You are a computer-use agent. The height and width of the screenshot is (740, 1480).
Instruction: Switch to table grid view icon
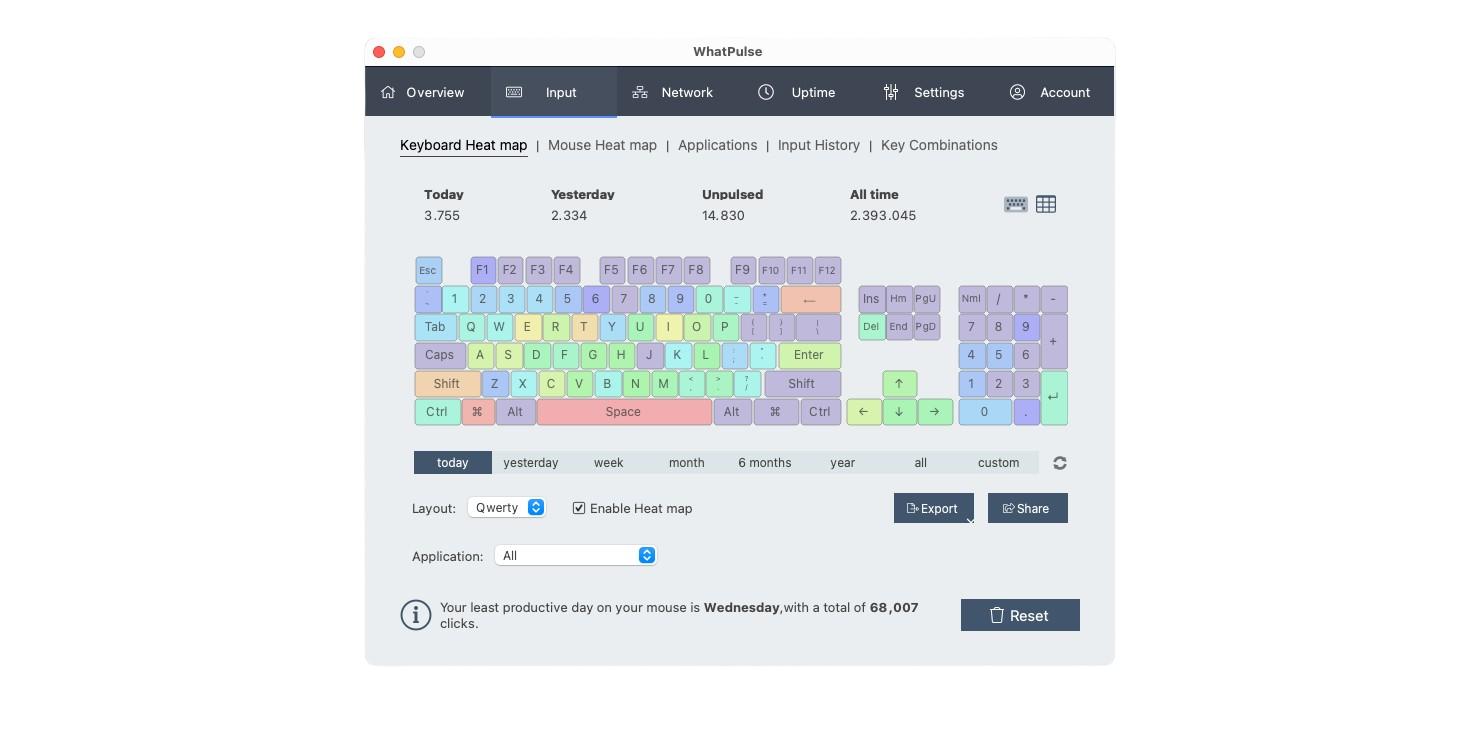[x=1046, y=204]
